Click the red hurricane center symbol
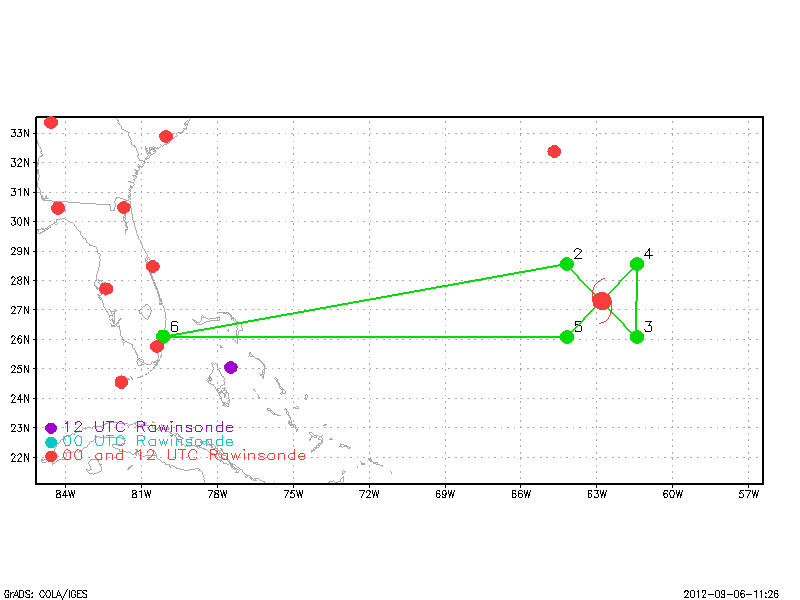 [602, 301]
